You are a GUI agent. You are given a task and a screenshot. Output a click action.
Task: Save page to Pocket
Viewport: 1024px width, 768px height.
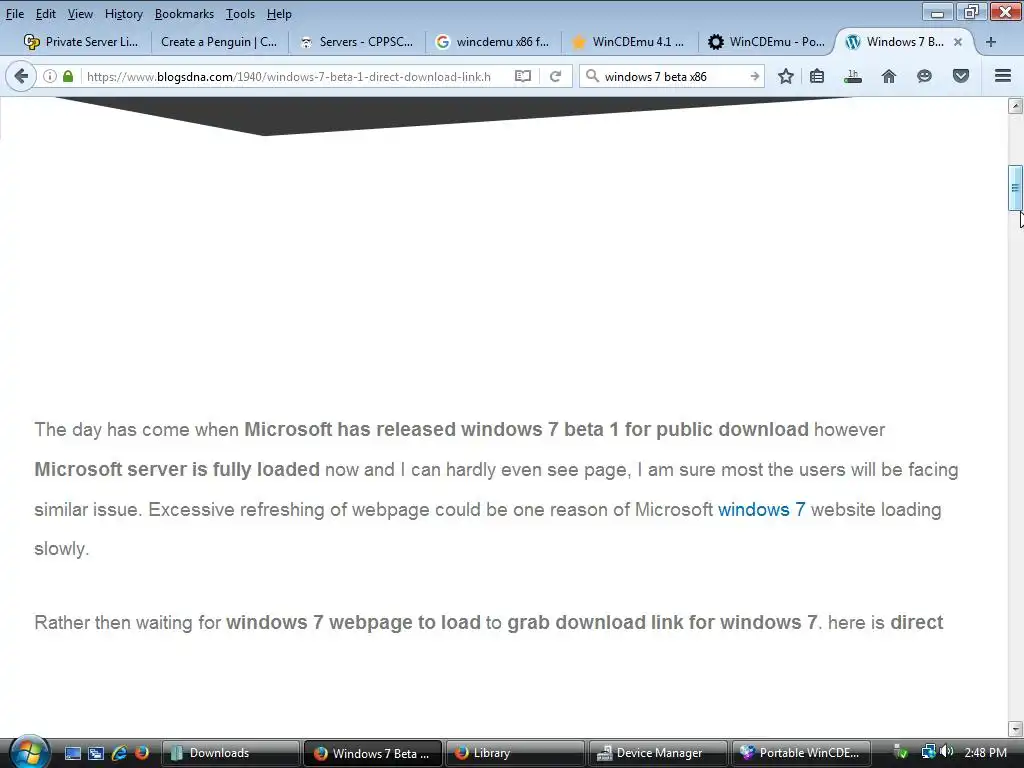tap(961, 76)
